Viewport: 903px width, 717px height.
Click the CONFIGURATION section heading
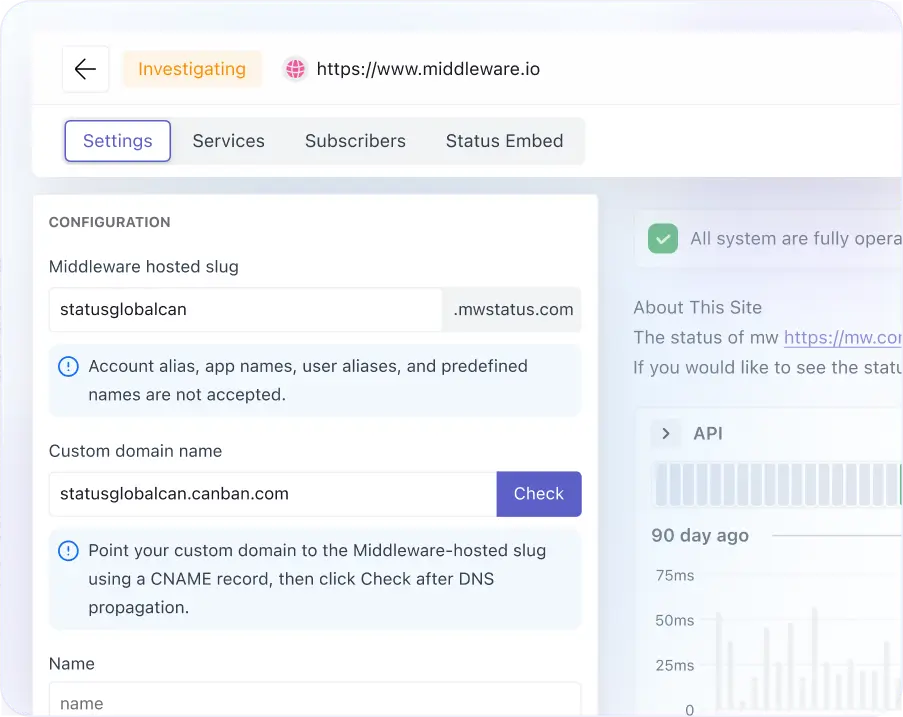(x=109, y=222)
